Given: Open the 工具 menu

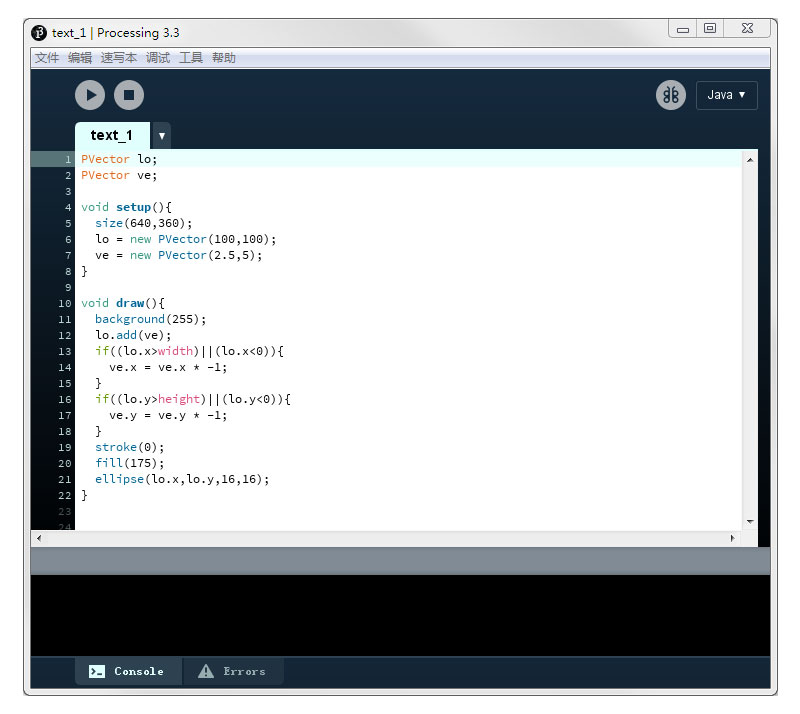Looking at the screenshot, I should (x=191, y=58).
